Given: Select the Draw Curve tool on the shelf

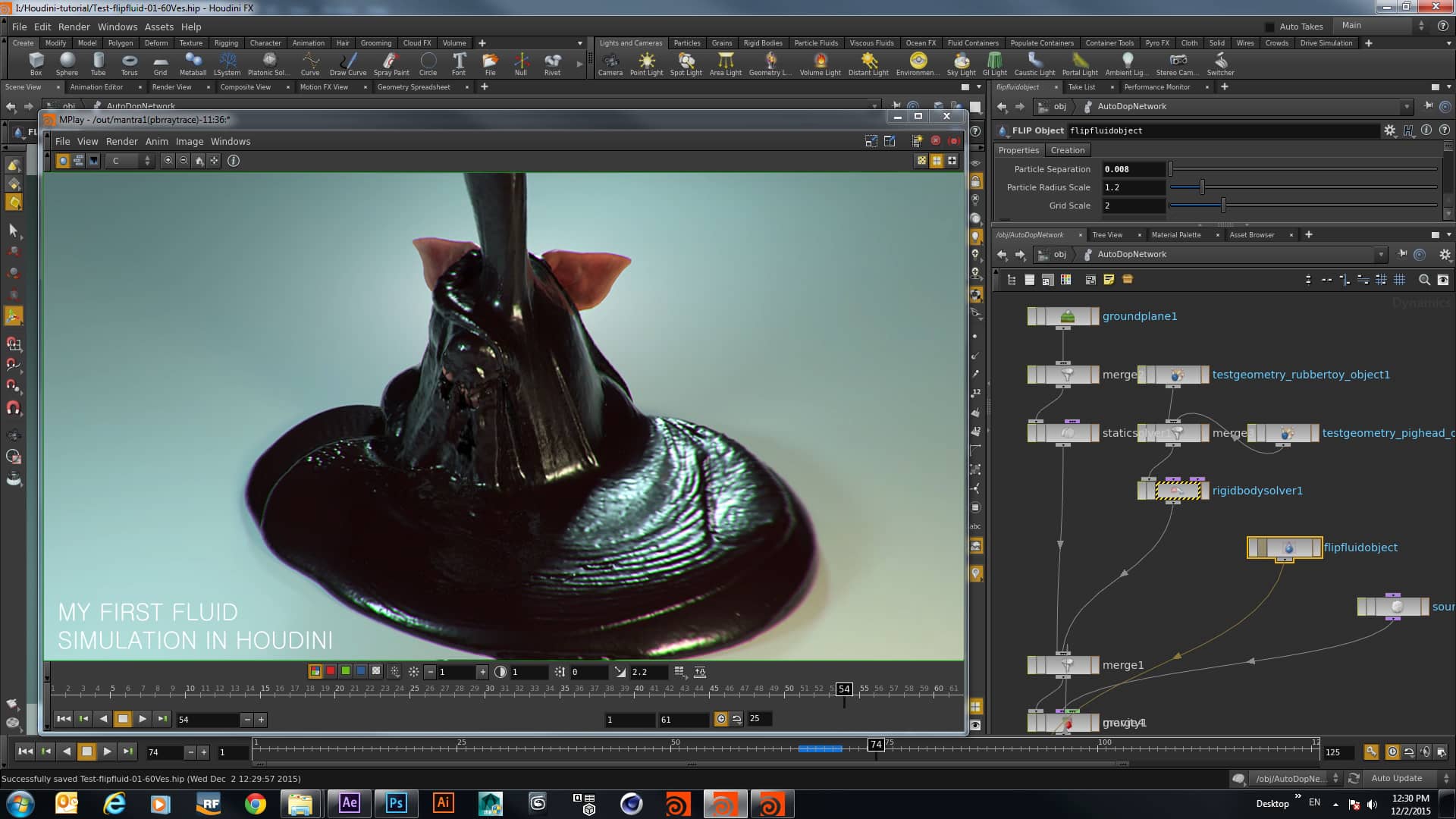Looking at the screenshot, I should tap(347, 64).
